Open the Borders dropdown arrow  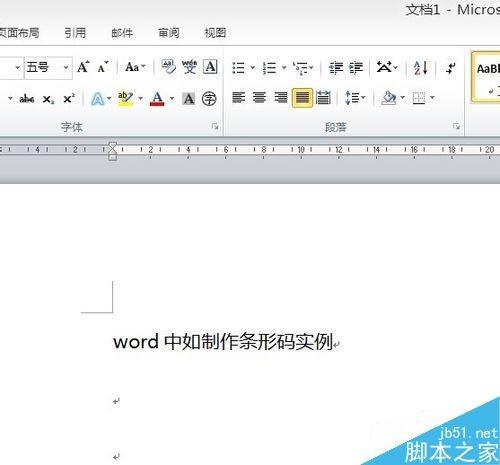point(432,97)
